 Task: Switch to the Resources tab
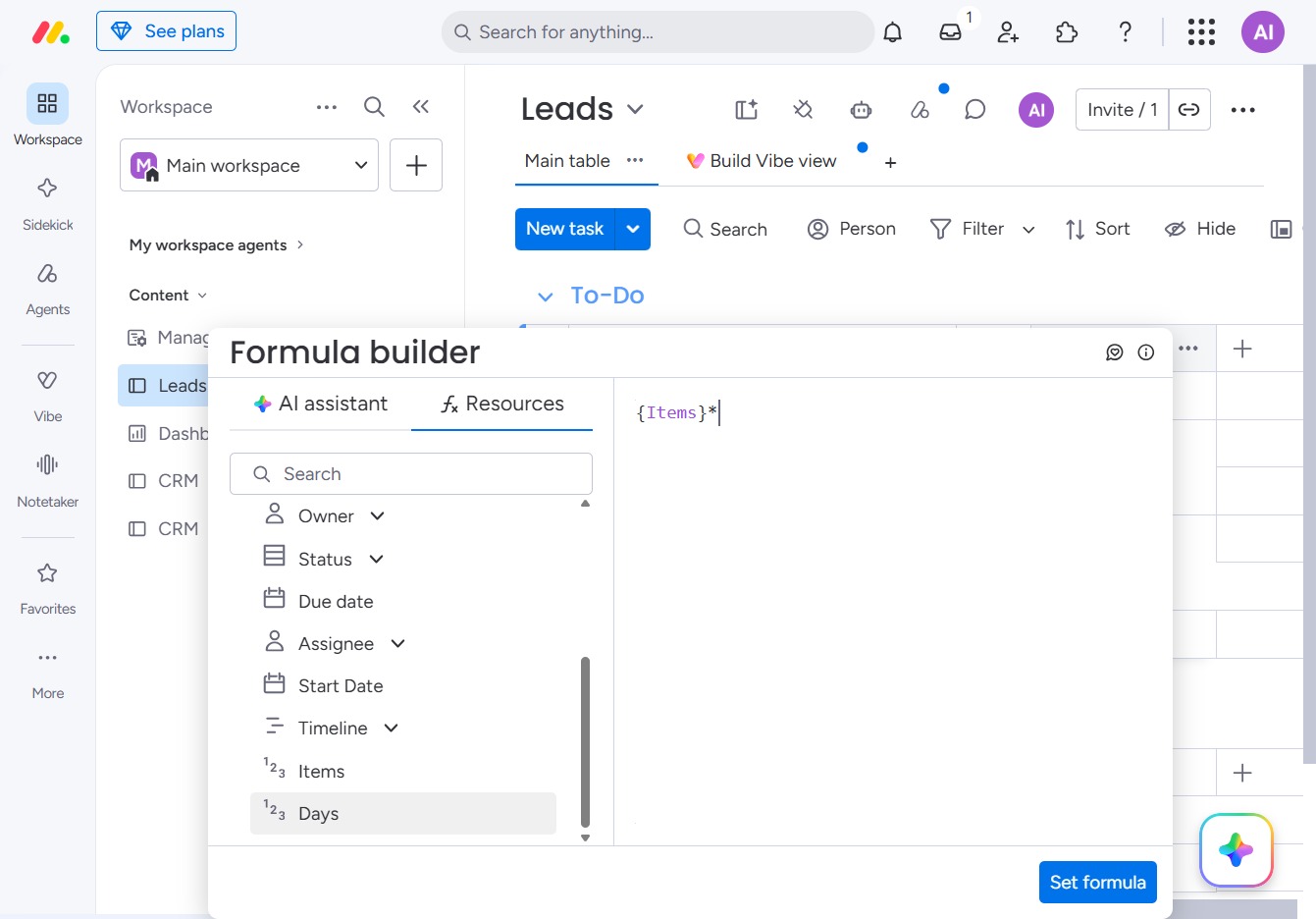point(501,404)
